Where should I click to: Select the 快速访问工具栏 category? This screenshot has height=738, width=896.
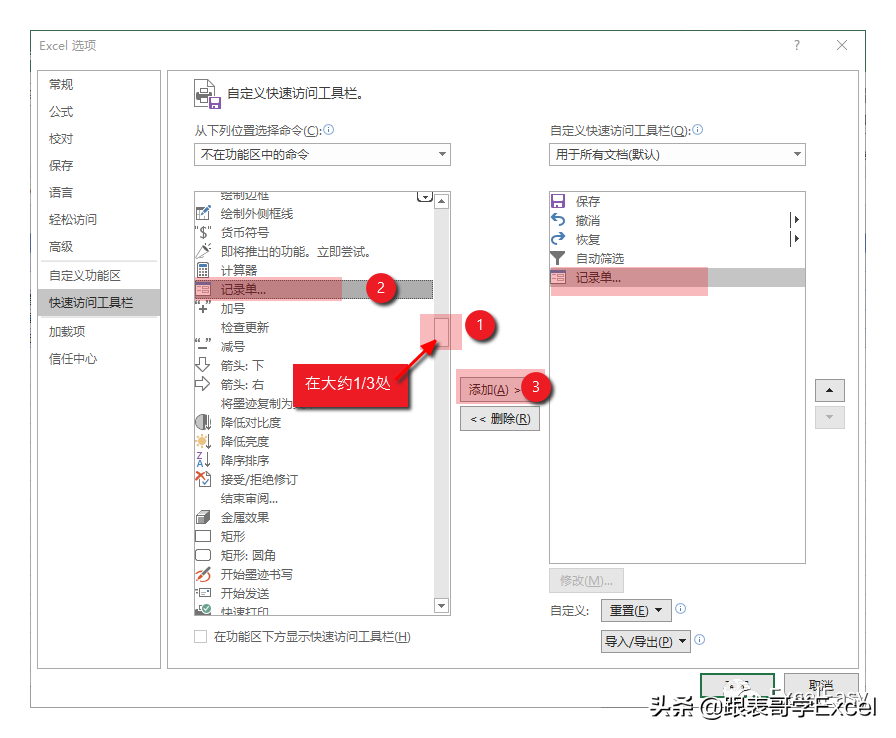click(x=99, y=302)
